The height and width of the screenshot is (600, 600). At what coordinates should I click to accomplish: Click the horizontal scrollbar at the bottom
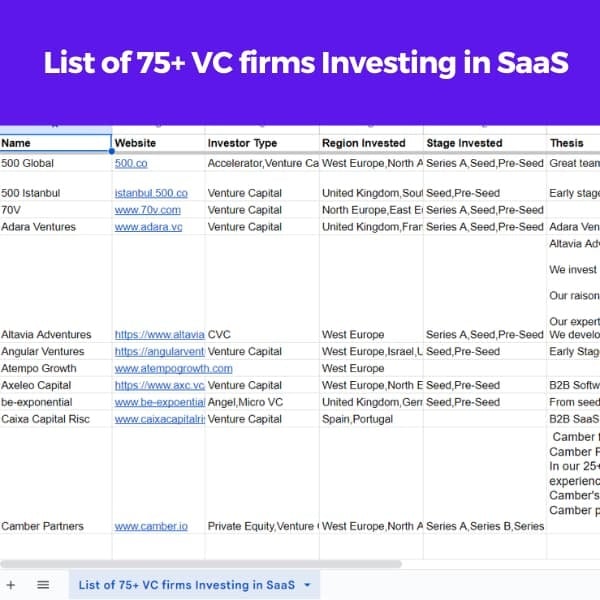[x=200, y=564]
